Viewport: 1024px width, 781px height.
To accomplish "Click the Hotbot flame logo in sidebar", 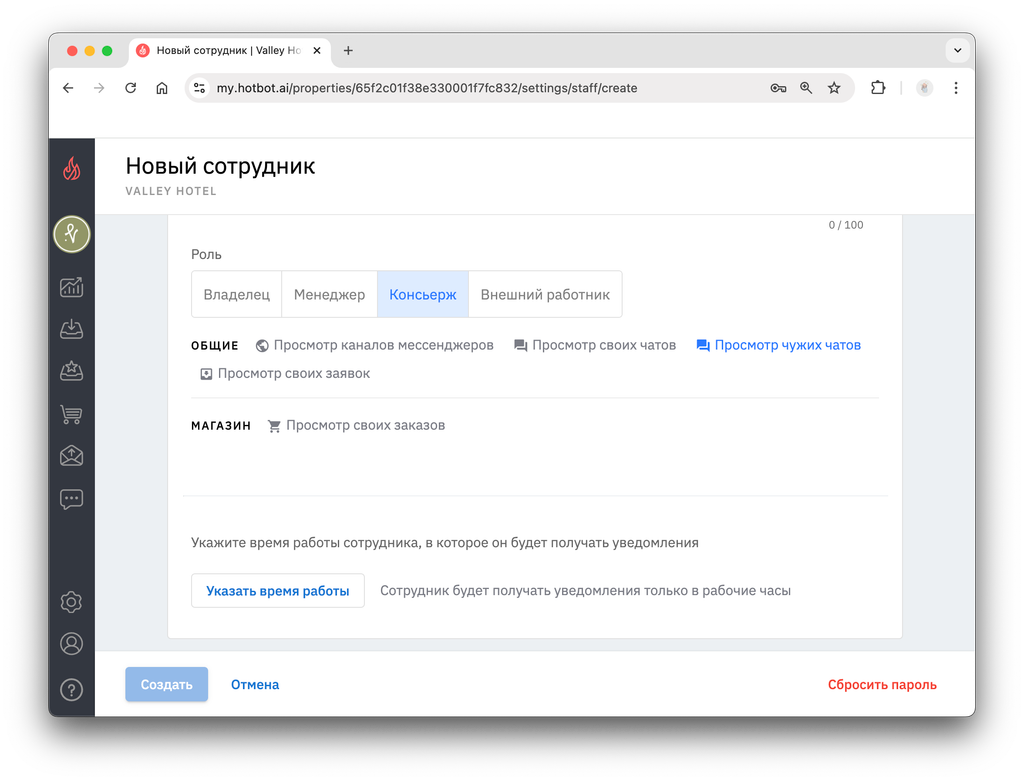I will pos(72,168).
